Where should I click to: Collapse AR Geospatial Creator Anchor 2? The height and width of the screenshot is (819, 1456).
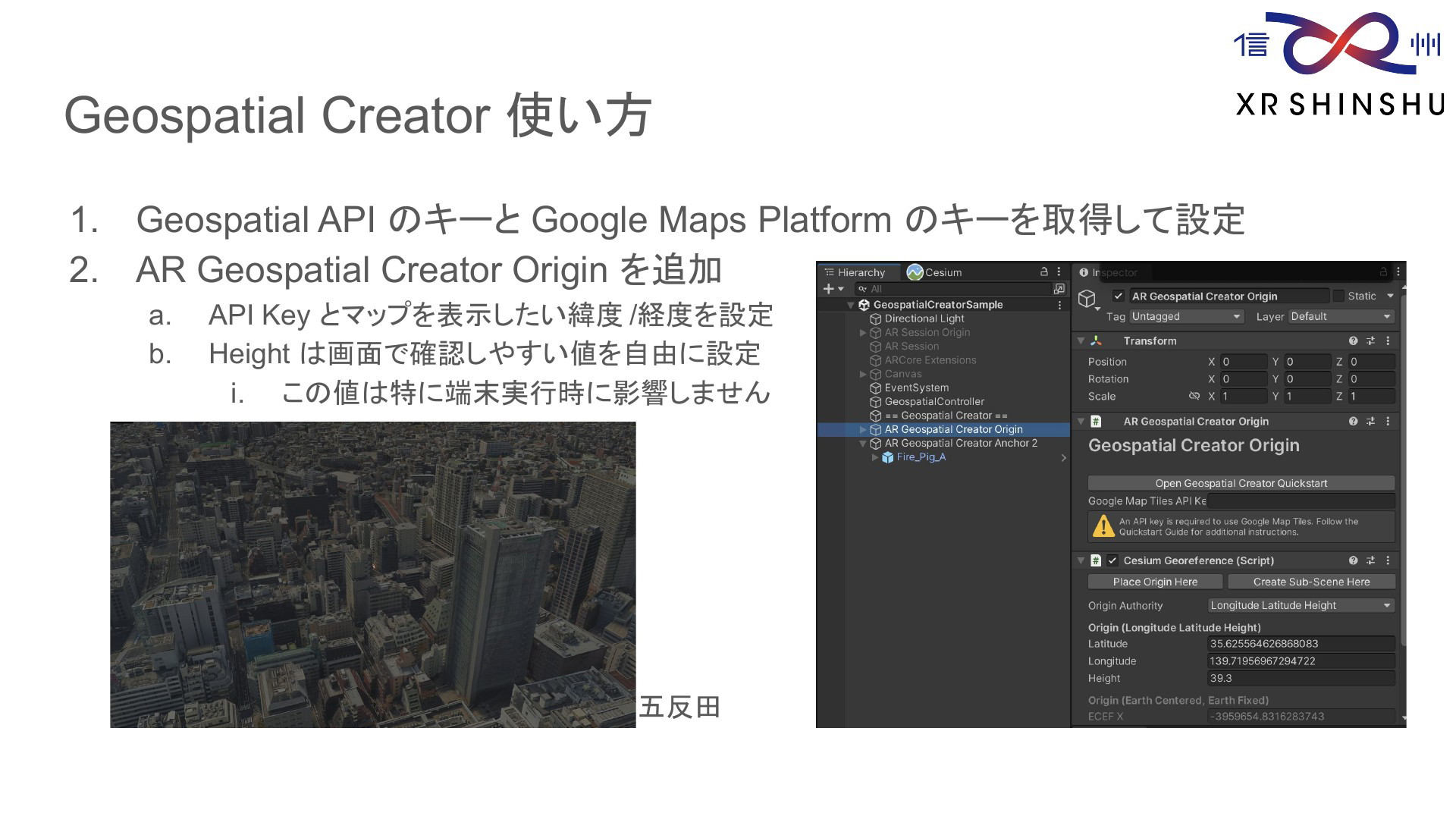(863, 444)
